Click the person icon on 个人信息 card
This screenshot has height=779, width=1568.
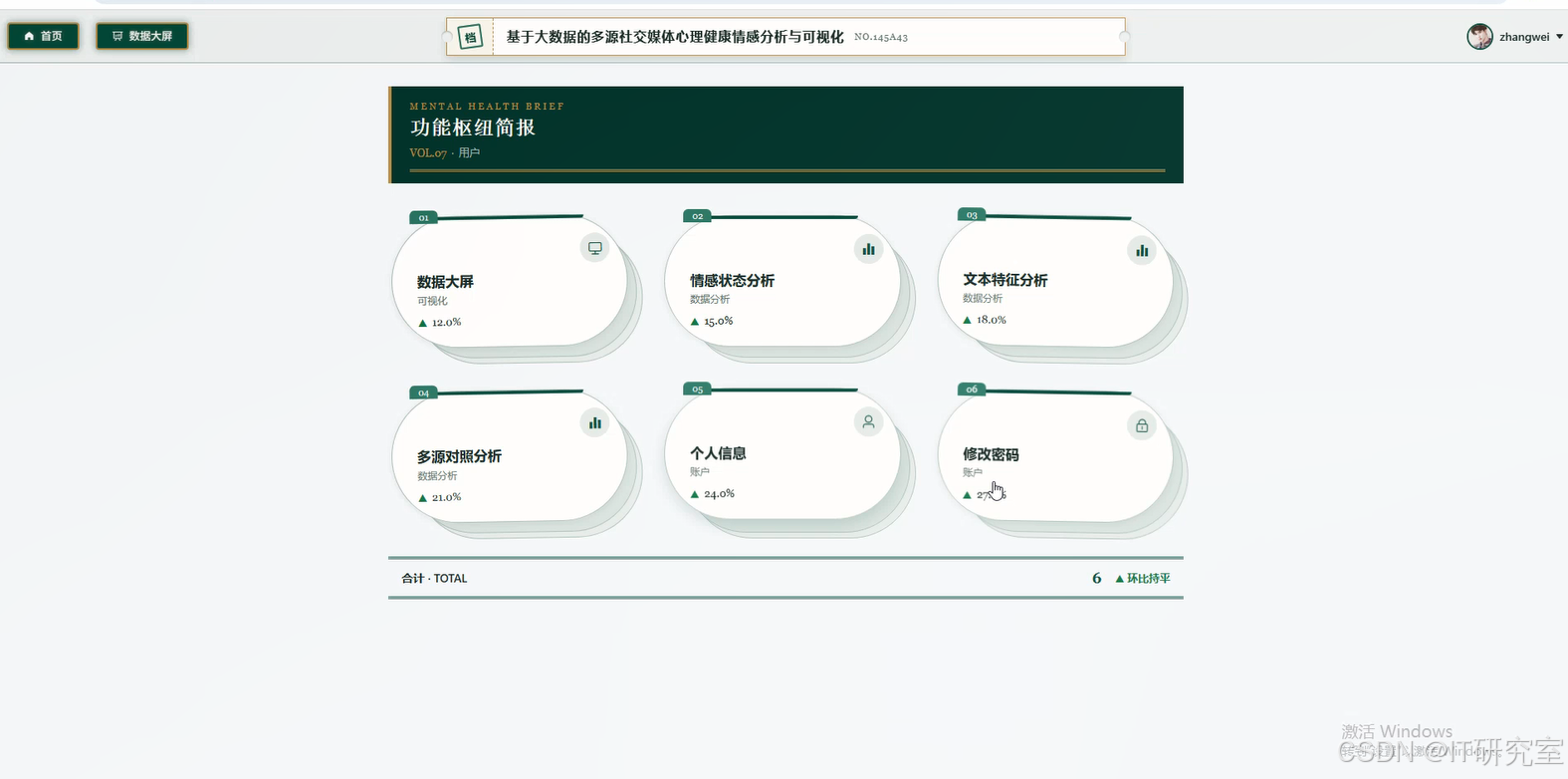868,422
